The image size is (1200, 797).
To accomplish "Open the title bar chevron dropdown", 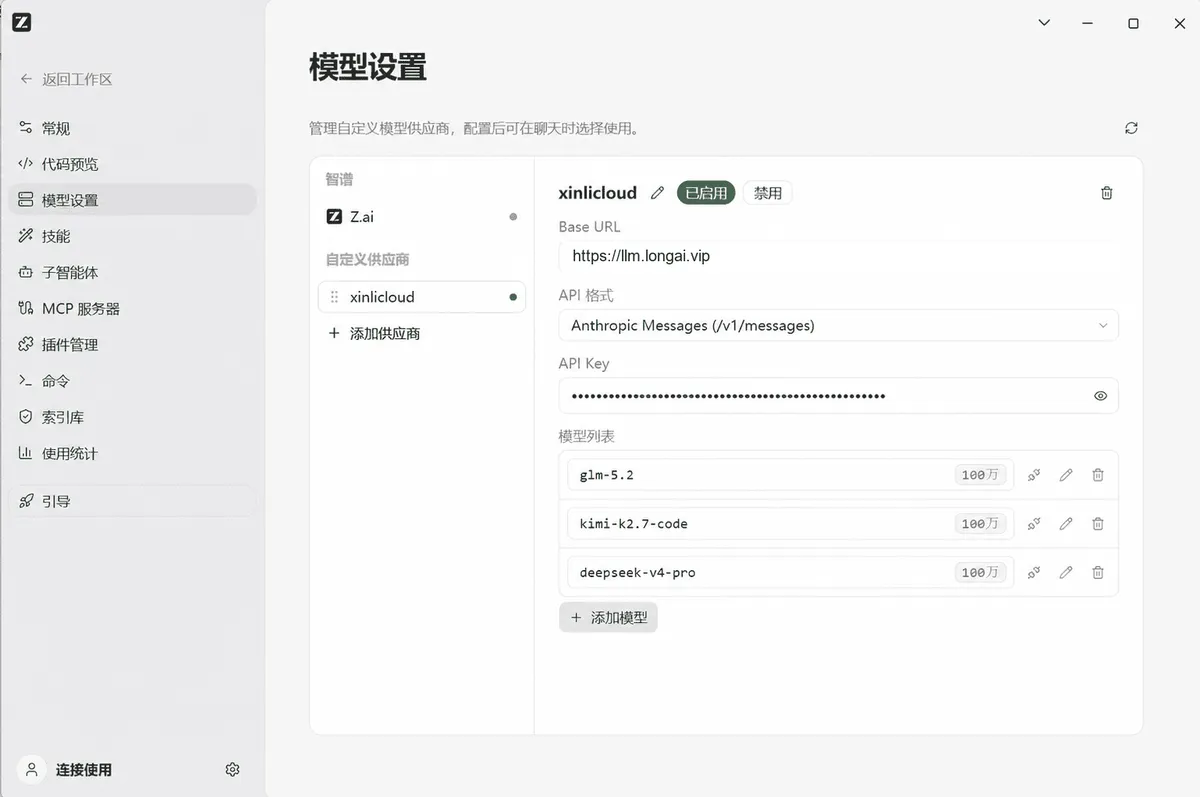I will coord(1044,22).
